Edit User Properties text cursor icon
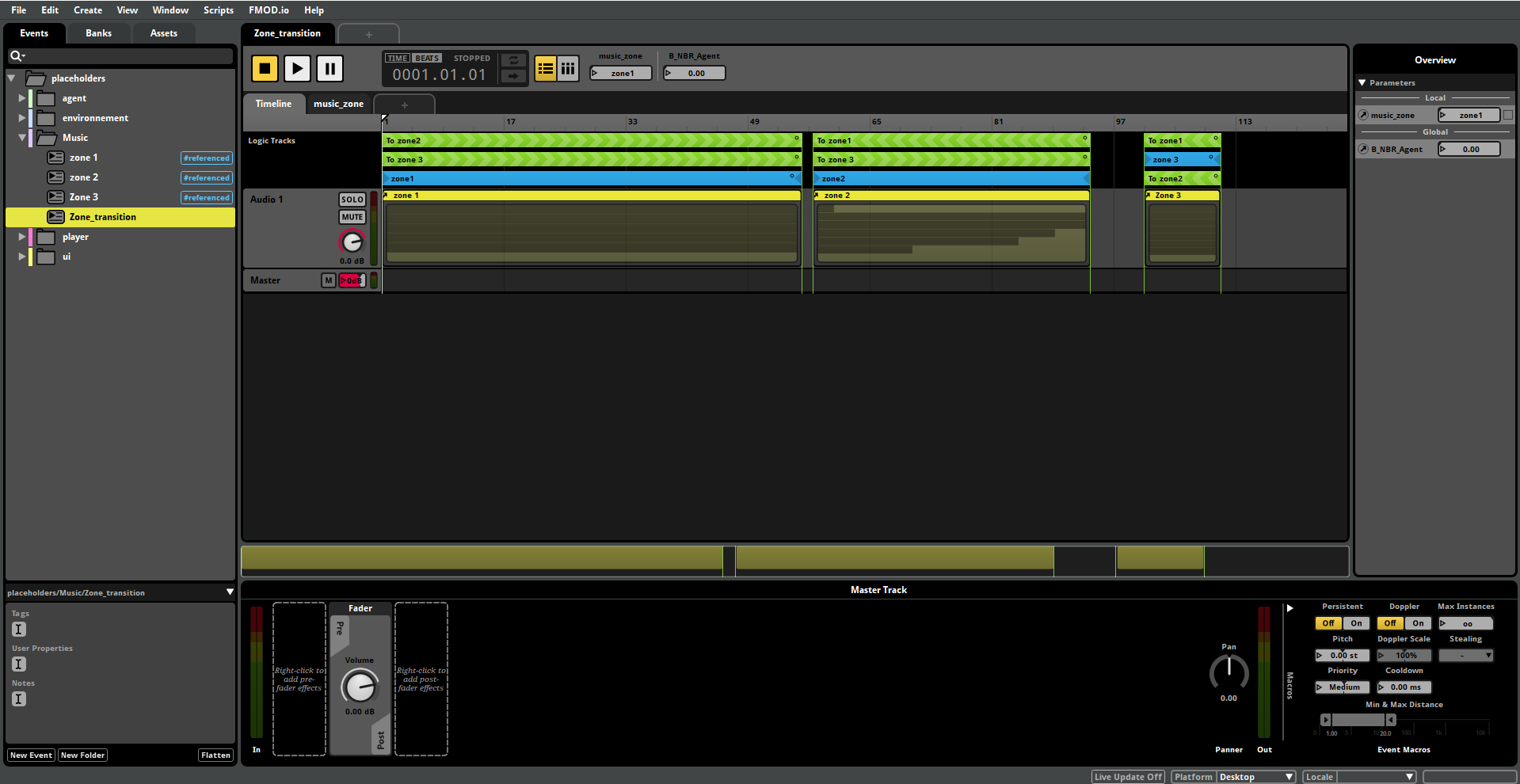The height and width of the screenshot is (784, 1520). click(x=19, y=664)
